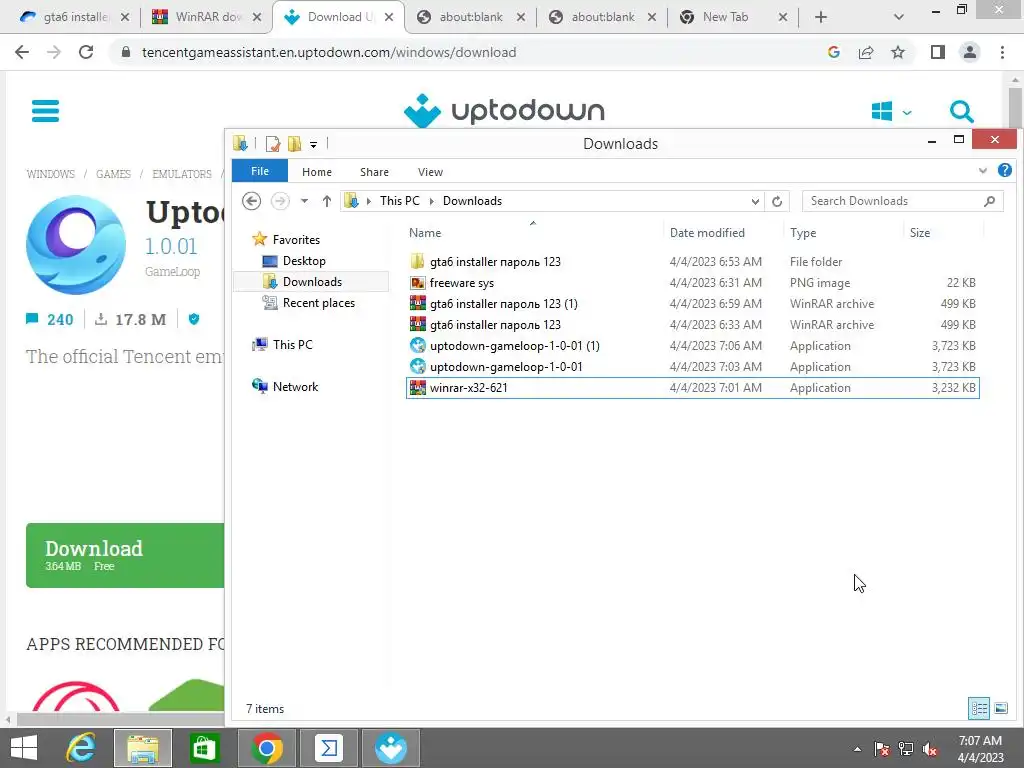Viewport: 1024px width, 768px height.
Task: Click the Explorer back arrow
Action: point(251,201)
